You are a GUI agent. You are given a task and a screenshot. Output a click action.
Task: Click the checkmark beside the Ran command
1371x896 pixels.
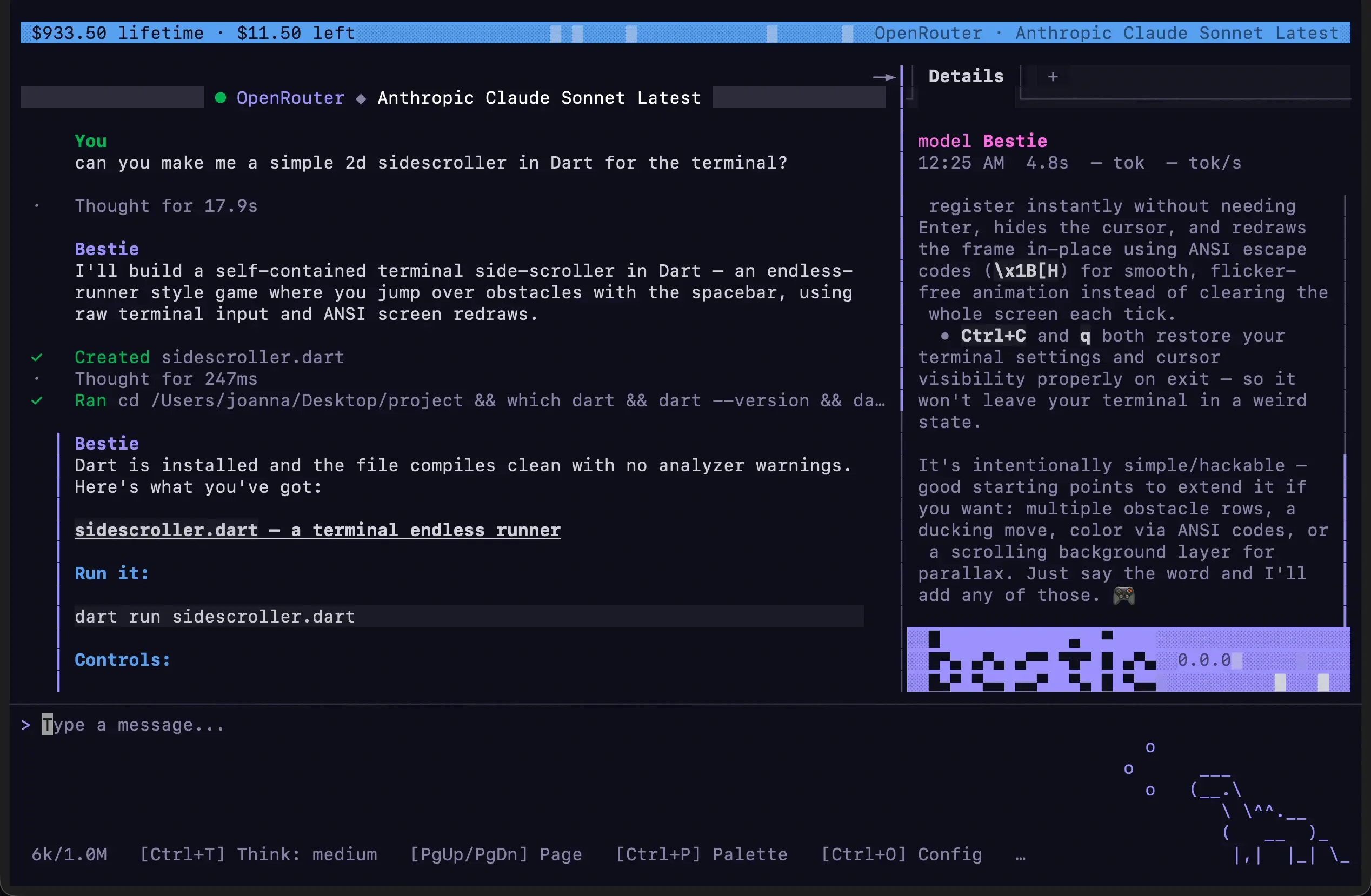tap(37, 401)
